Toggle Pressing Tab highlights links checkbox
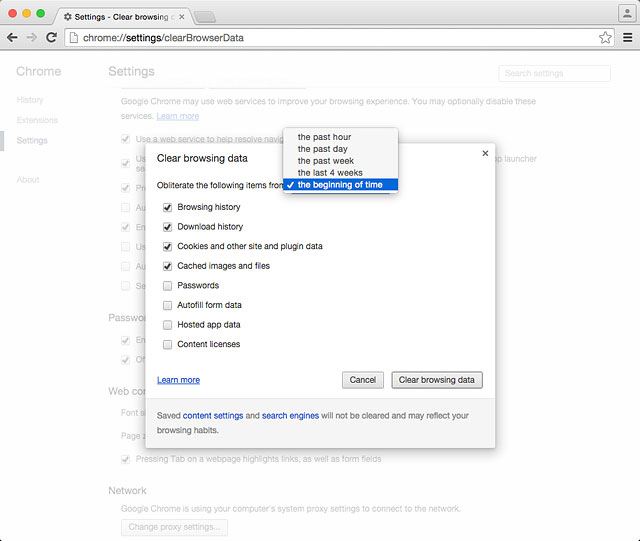The image size is (640, 541). pos(125,459)
